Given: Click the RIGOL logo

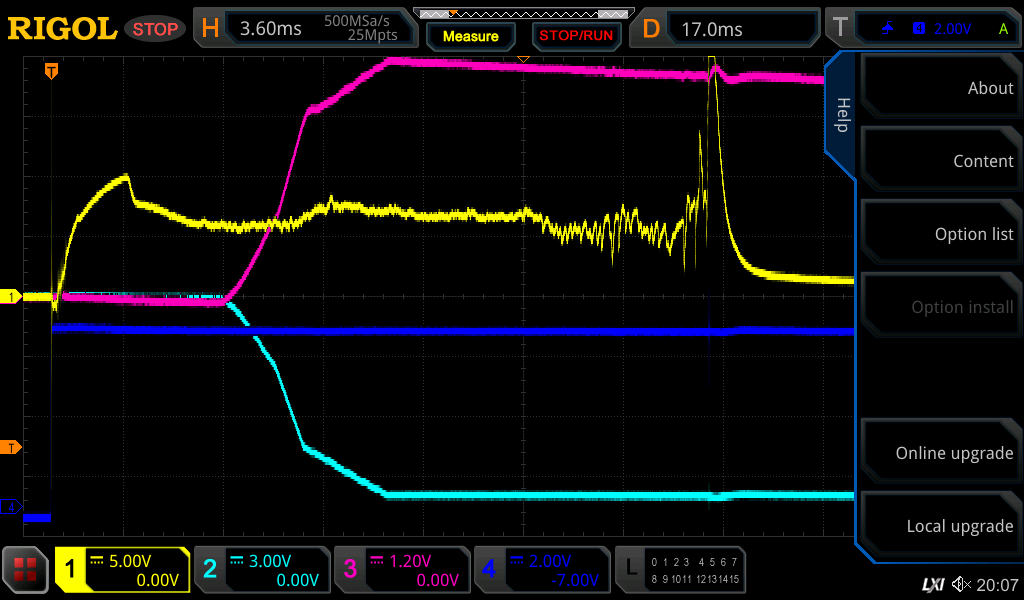Looking at the screenshot, I should [62, 29].
